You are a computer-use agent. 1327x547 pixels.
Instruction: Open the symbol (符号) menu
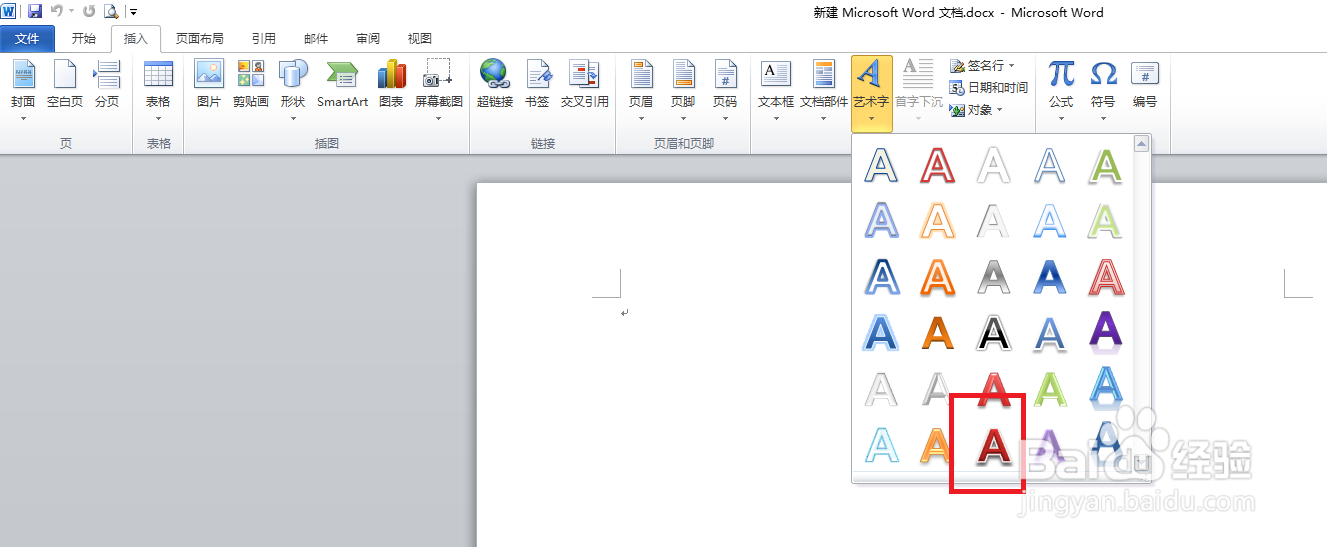(x=1103, y=90)
